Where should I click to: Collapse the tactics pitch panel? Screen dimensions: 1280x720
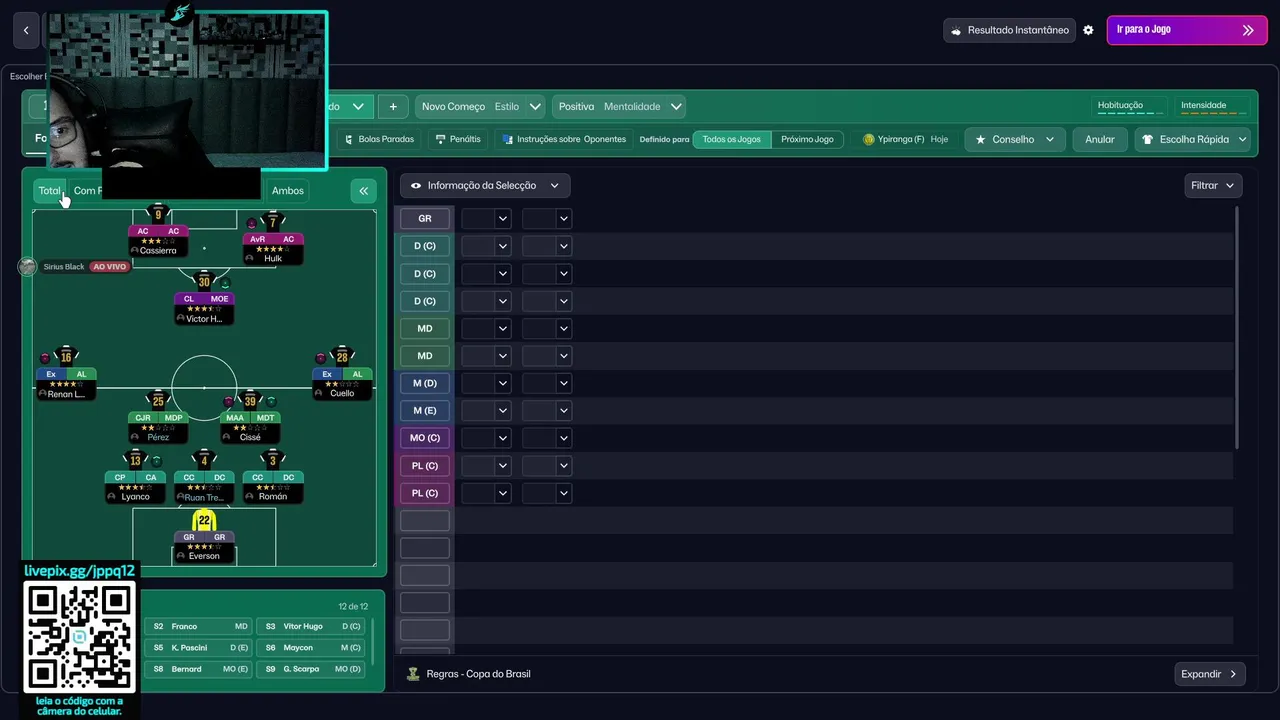363,190
